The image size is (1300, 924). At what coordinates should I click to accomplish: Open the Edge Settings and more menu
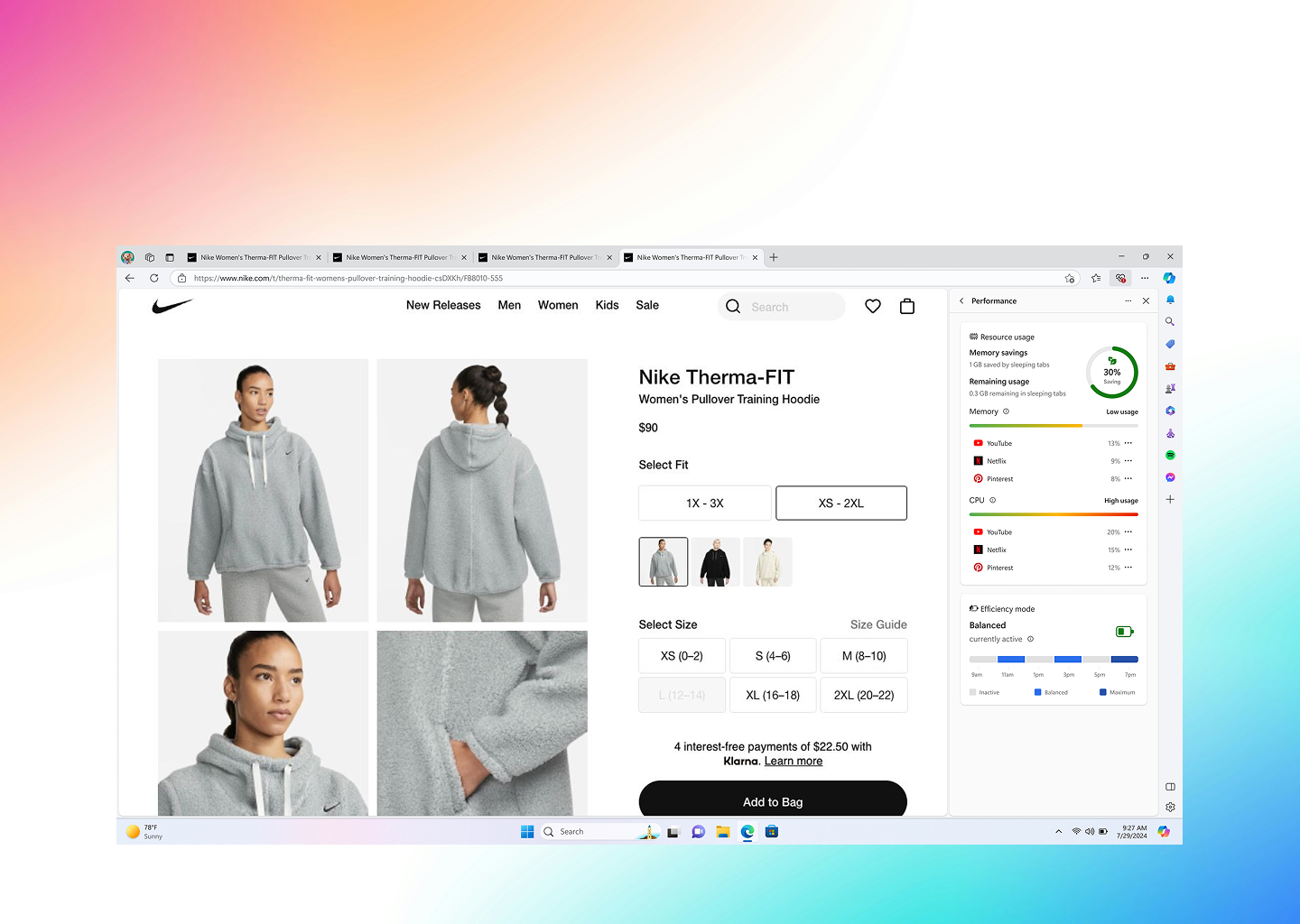point(1145,278)
